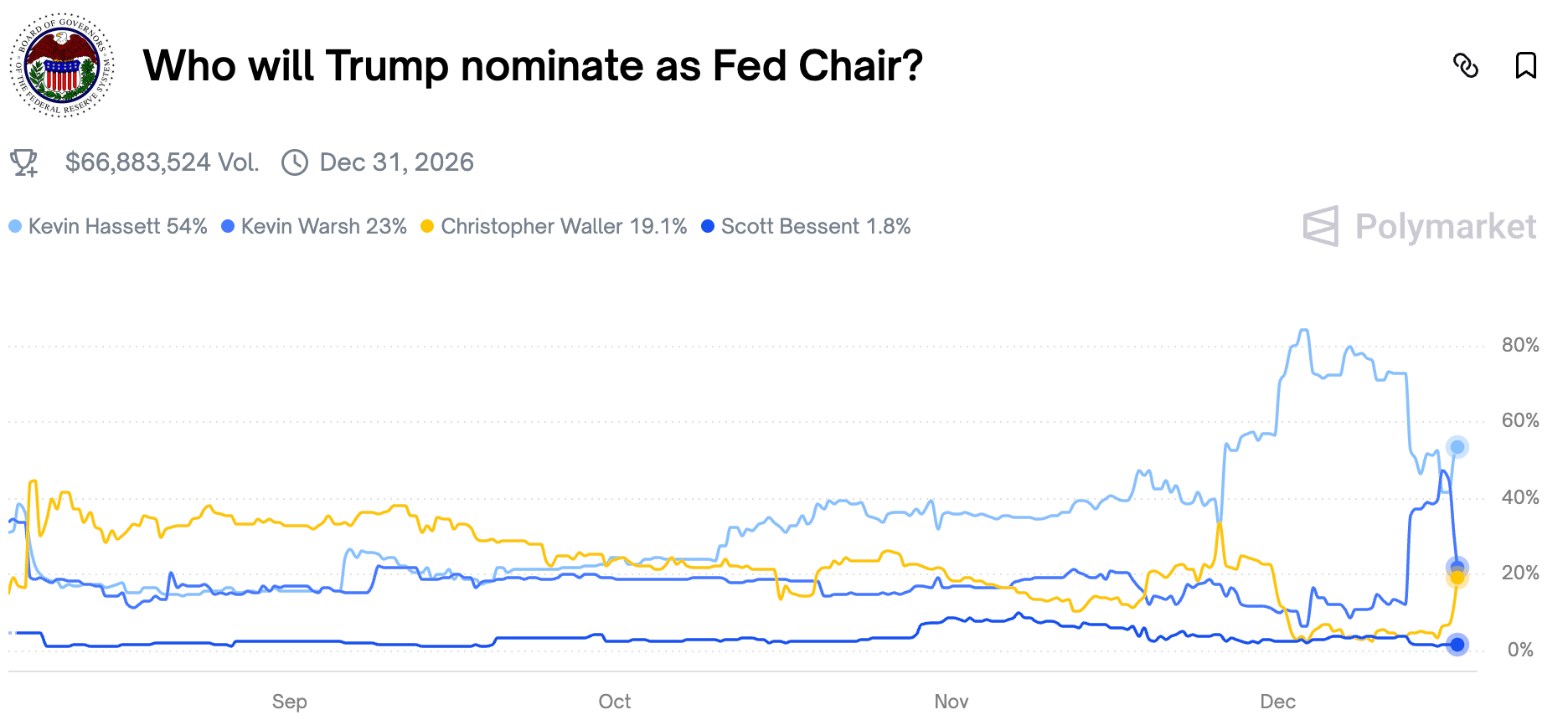Click the Scott Bessent legend dot
The image size is (1568, 720).
[708, 226]
